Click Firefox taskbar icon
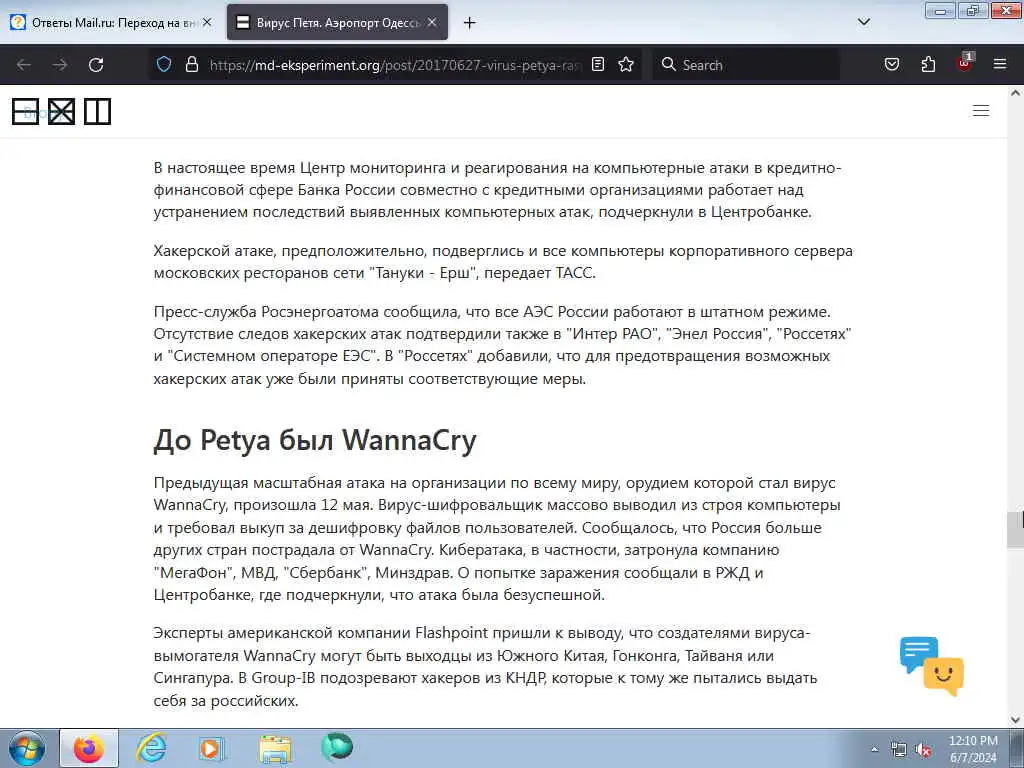The width and height of the screenshot is (1024, 768). point(89,748)
